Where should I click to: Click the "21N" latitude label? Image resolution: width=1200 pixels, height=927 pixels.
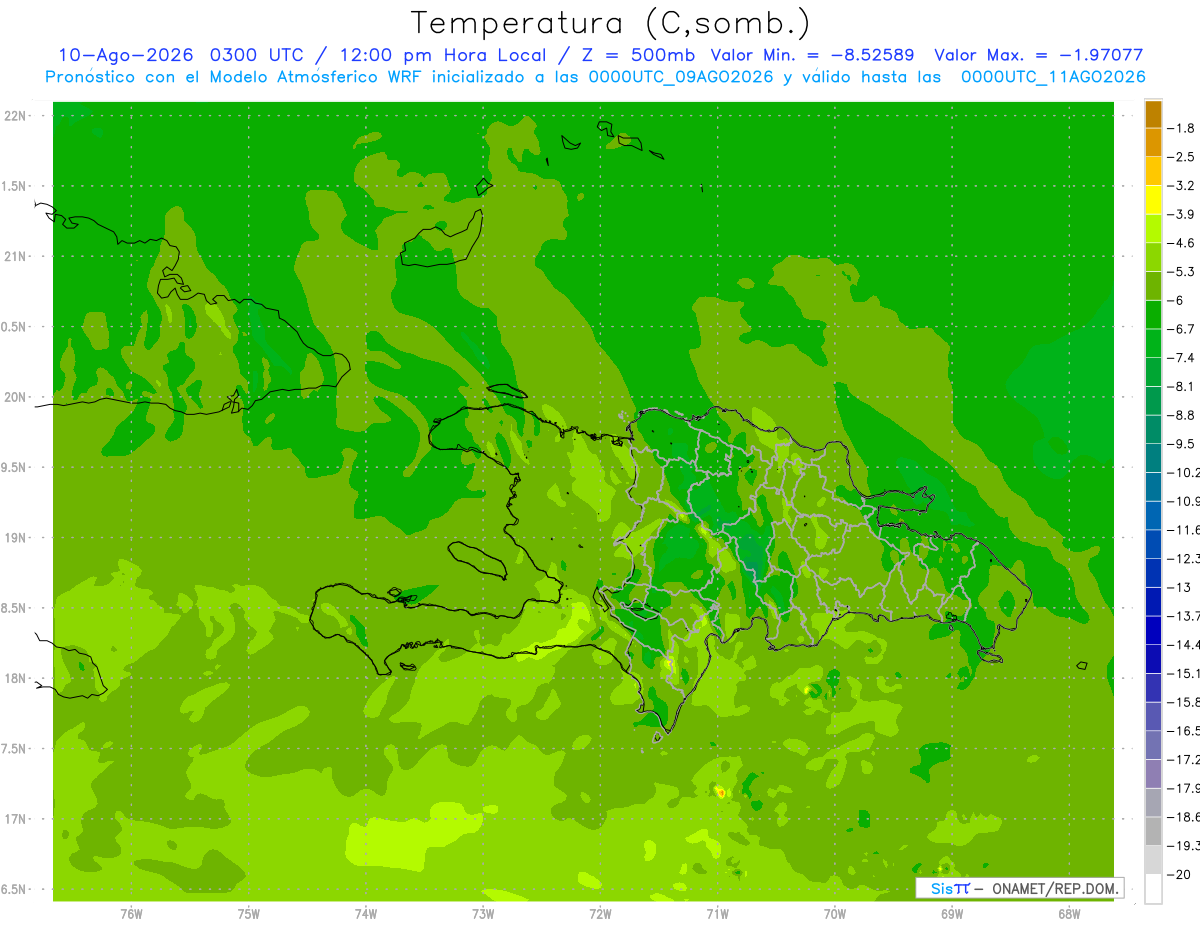pyautogui.click(x=16, y=257)
